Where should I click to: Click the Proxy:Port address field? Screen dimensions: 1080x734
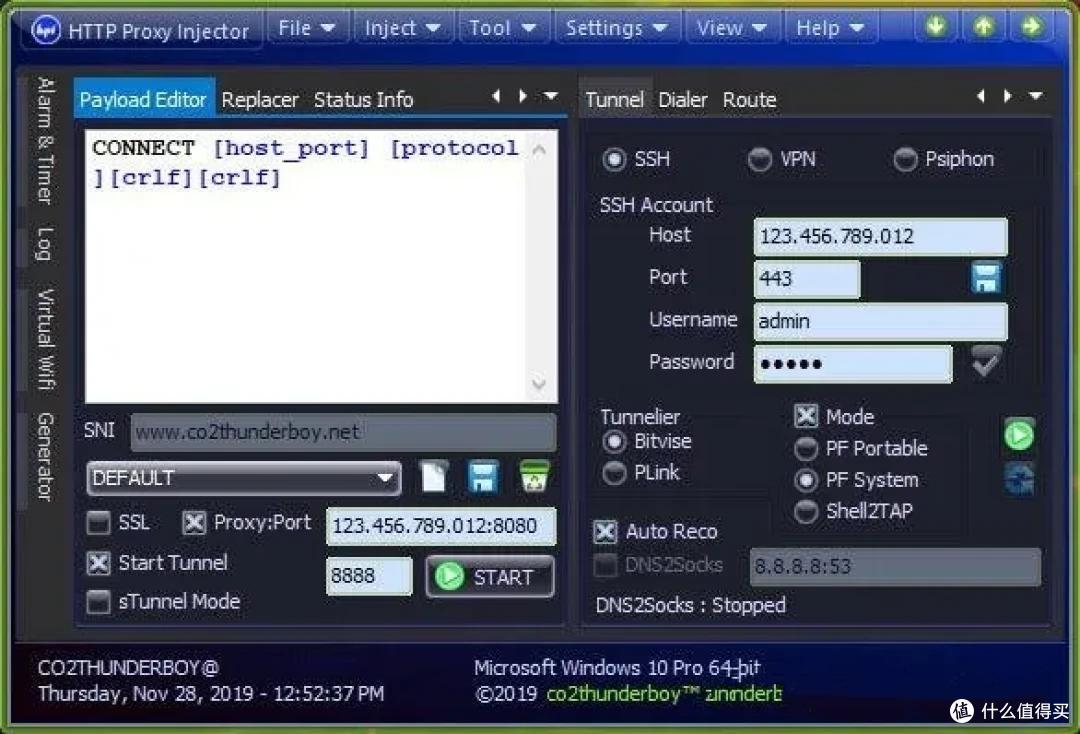click(x=441, y=526)
